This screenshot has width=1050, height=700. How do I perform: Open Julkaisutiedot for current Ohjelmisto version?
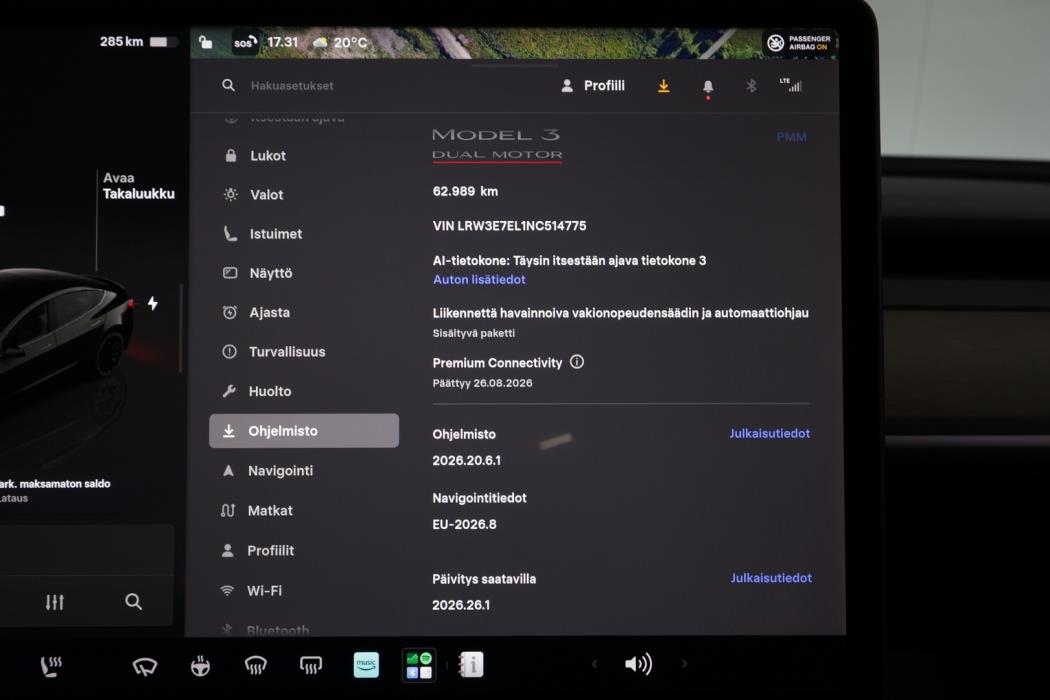point(769,433)
